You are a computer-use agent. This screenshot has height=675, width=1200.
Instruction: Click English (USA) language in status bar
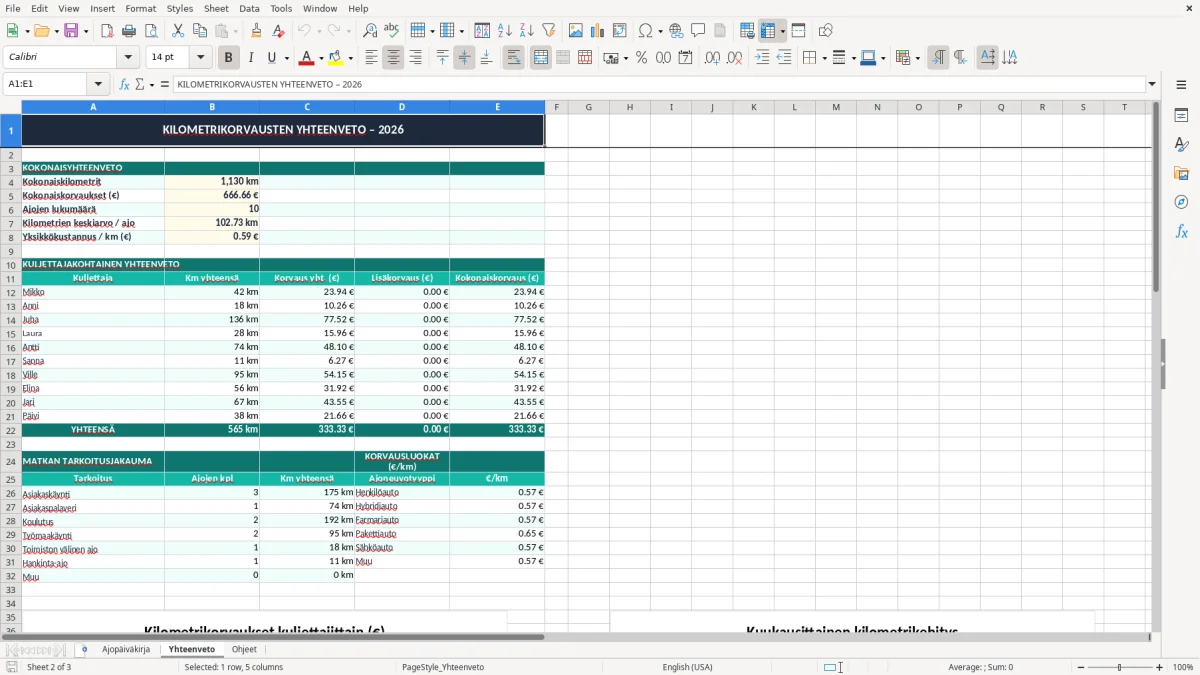687,667
